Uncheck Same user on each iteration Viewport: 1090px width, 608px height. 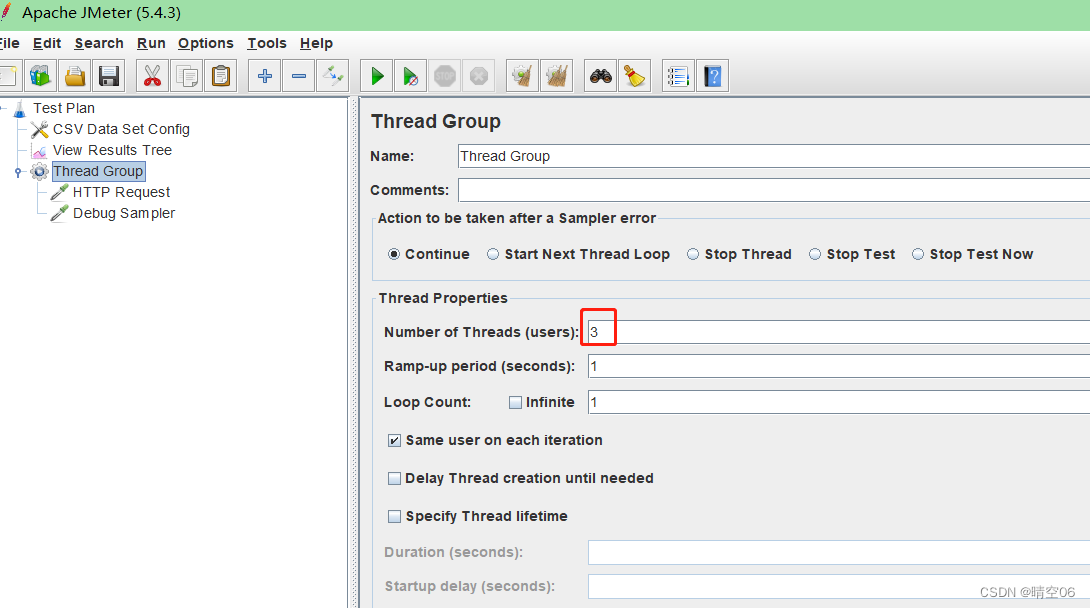(394, 441)
